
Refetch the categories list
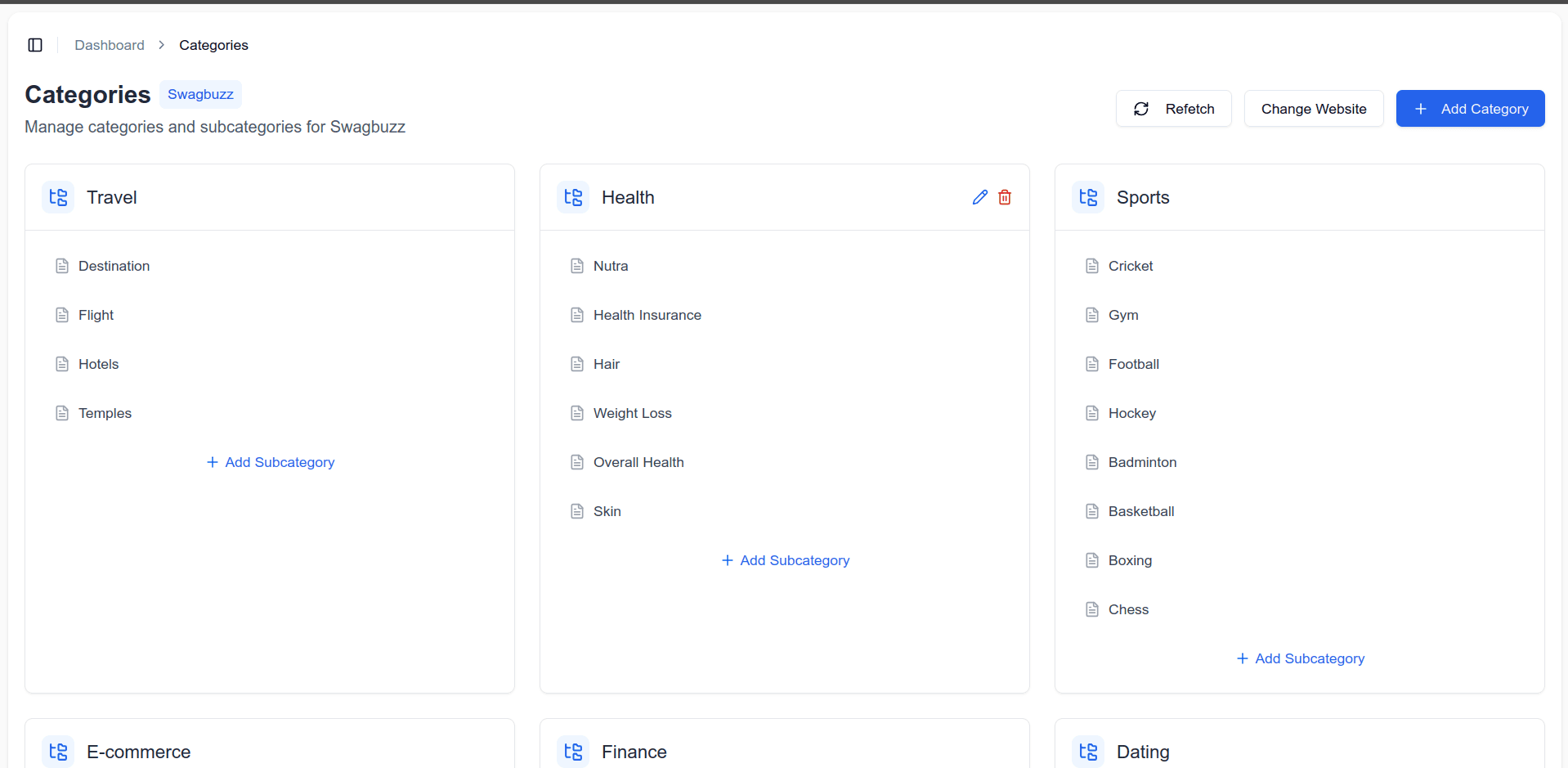1174,109
